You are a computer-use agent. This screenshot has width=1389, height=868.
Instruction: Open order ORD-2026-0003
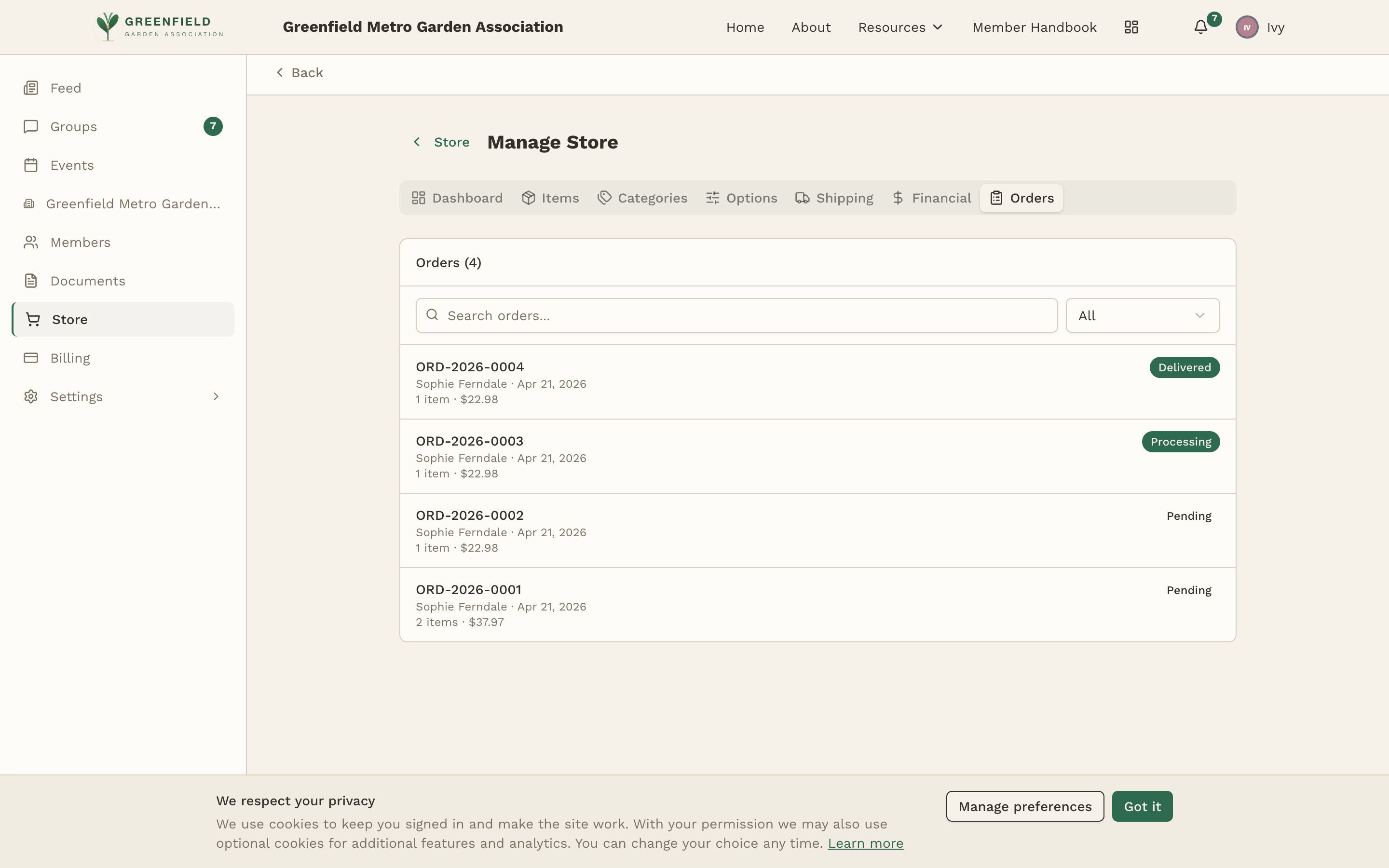(817, 456)
